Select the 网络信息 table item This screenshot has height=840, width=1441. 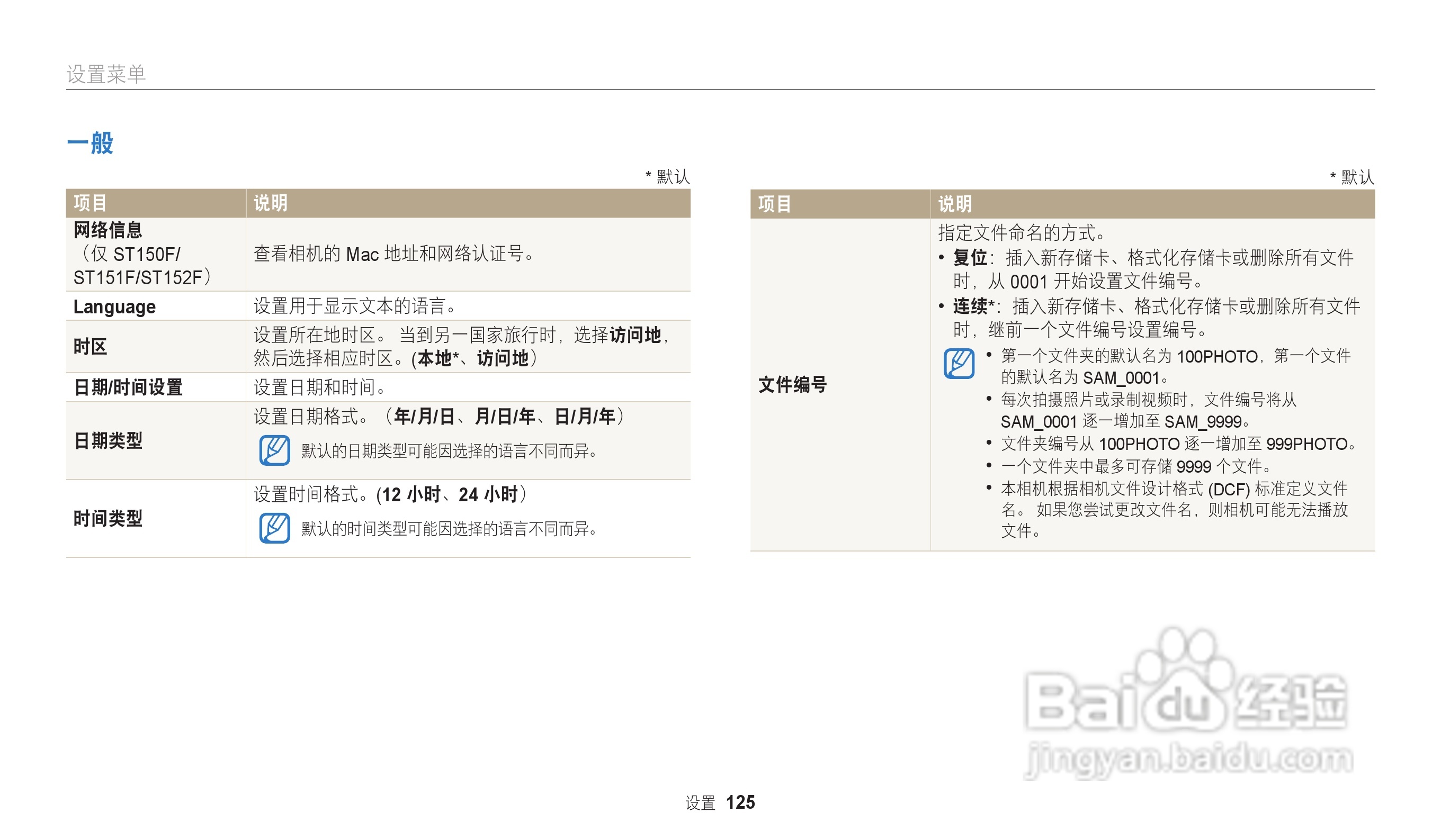pos(108,230)
